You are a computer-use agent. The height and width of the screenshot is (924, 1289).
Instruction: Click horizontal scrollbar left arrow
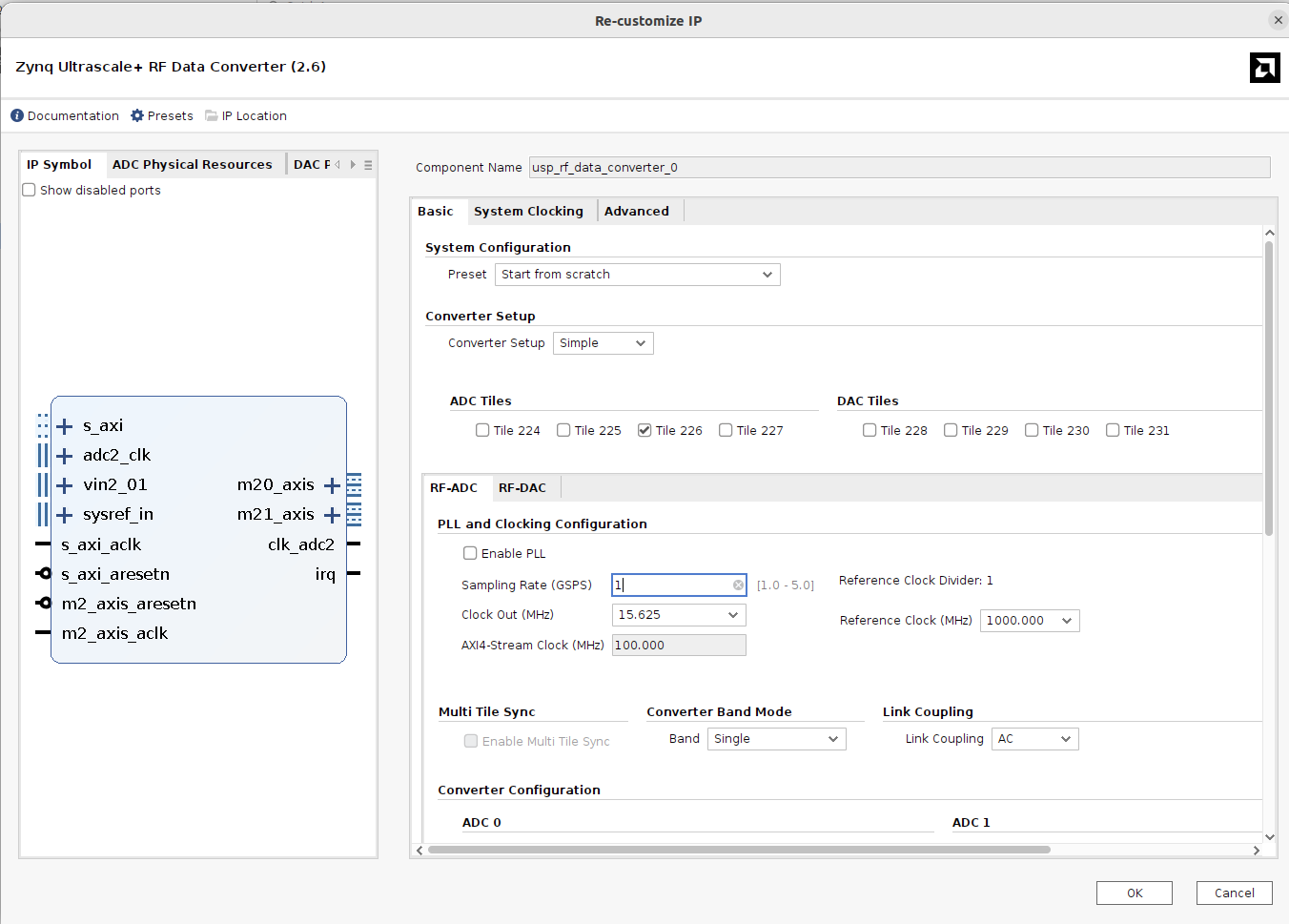(419, 850)
